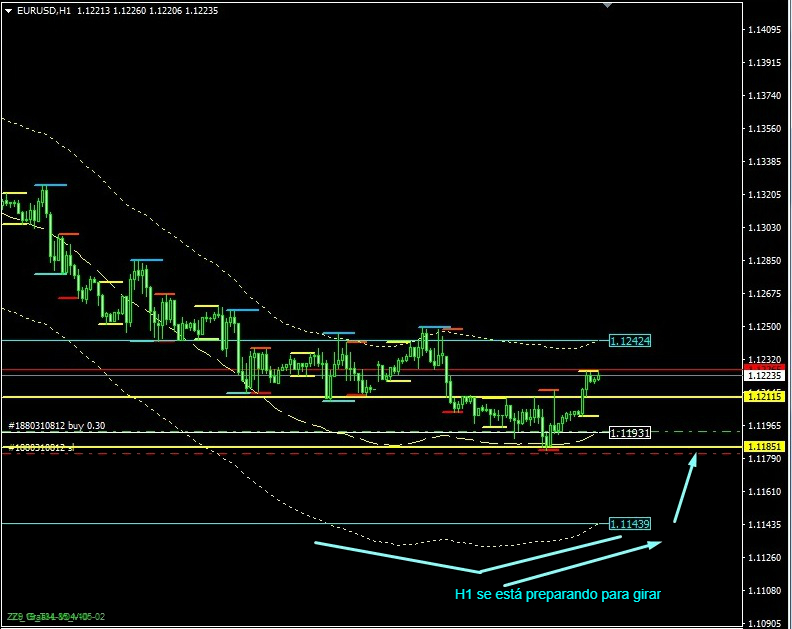Click the green ZZ indicator label at bottom-left
Viewport: 792px width, 629px height.
coord(55,617)
